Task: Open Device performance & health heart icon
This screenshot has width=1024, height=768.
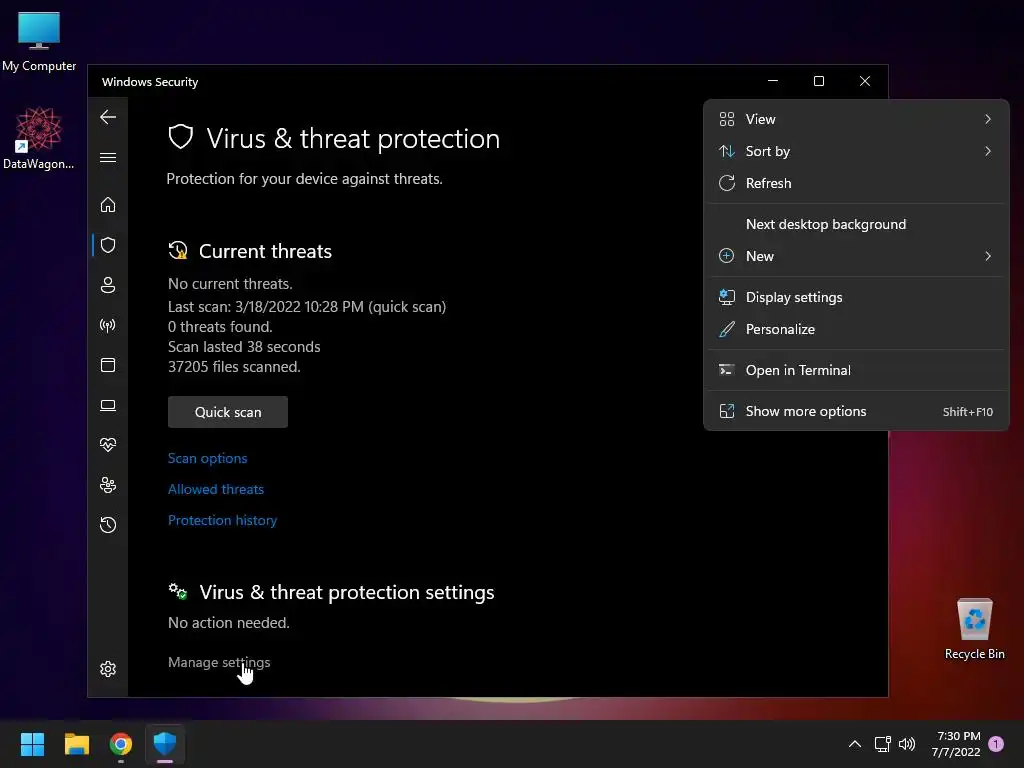Action: (x=108, y=445)
